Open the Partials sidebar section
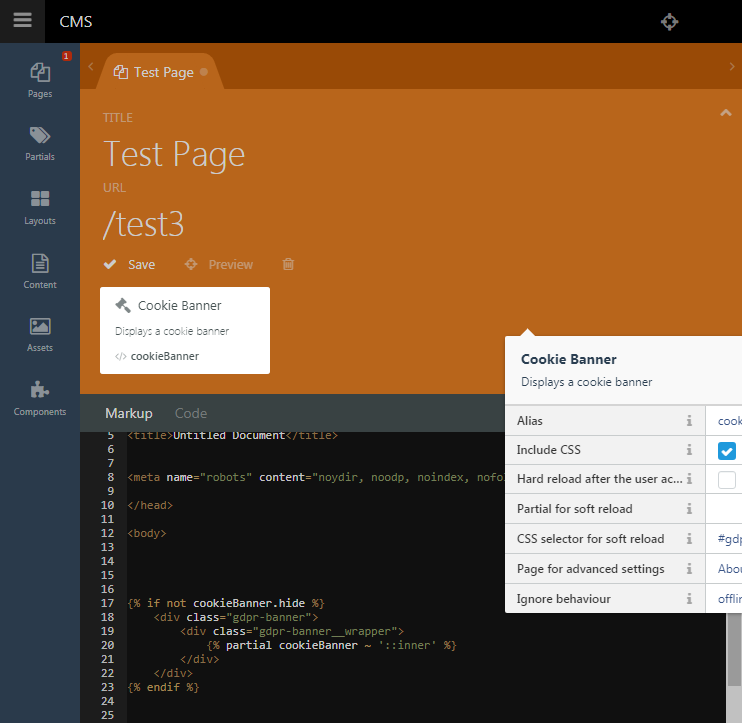 tap(40, 144)
